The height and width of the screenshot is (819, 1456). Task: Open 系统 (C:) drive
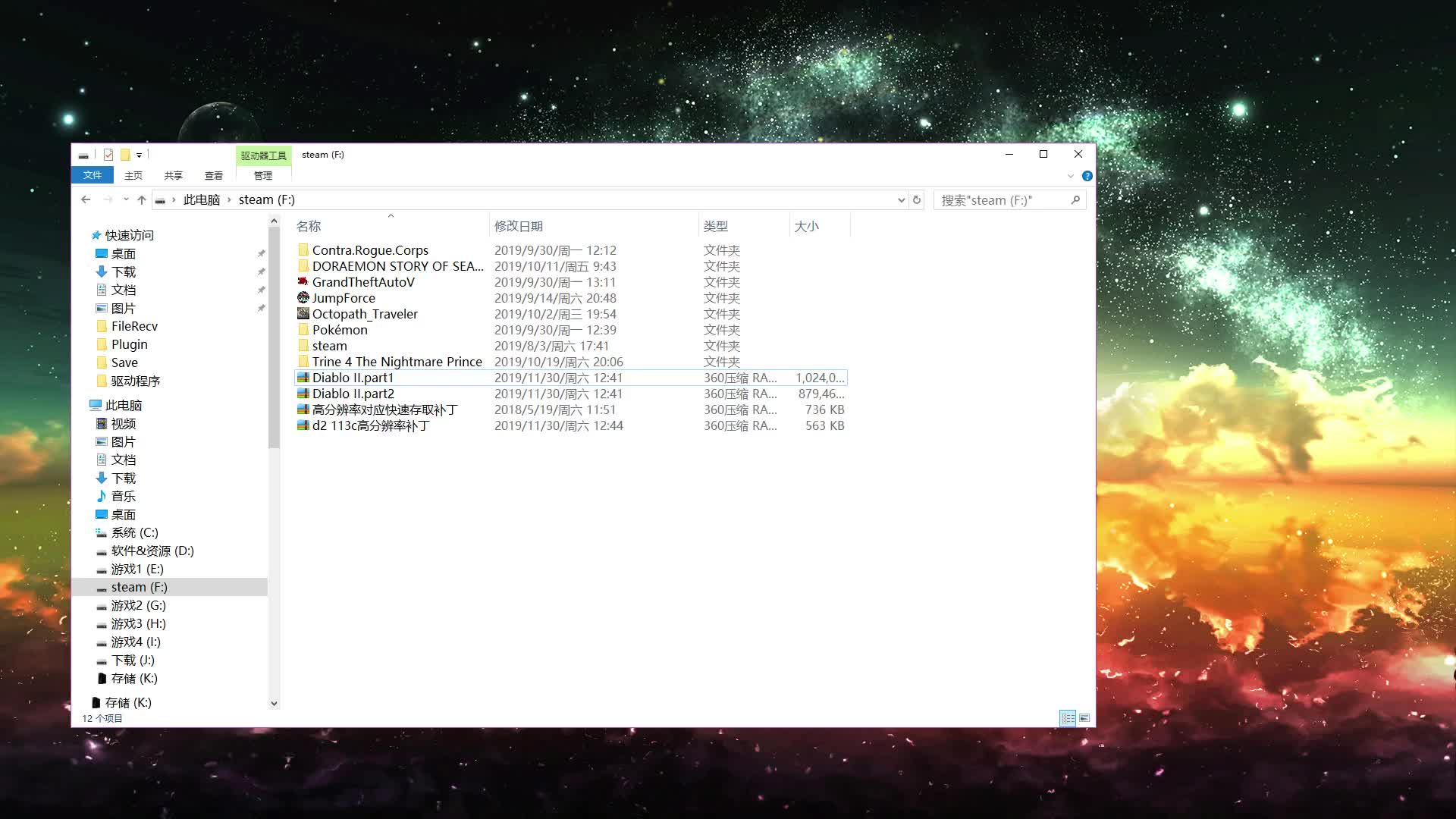pyautogui.click(x=134, y=532)
